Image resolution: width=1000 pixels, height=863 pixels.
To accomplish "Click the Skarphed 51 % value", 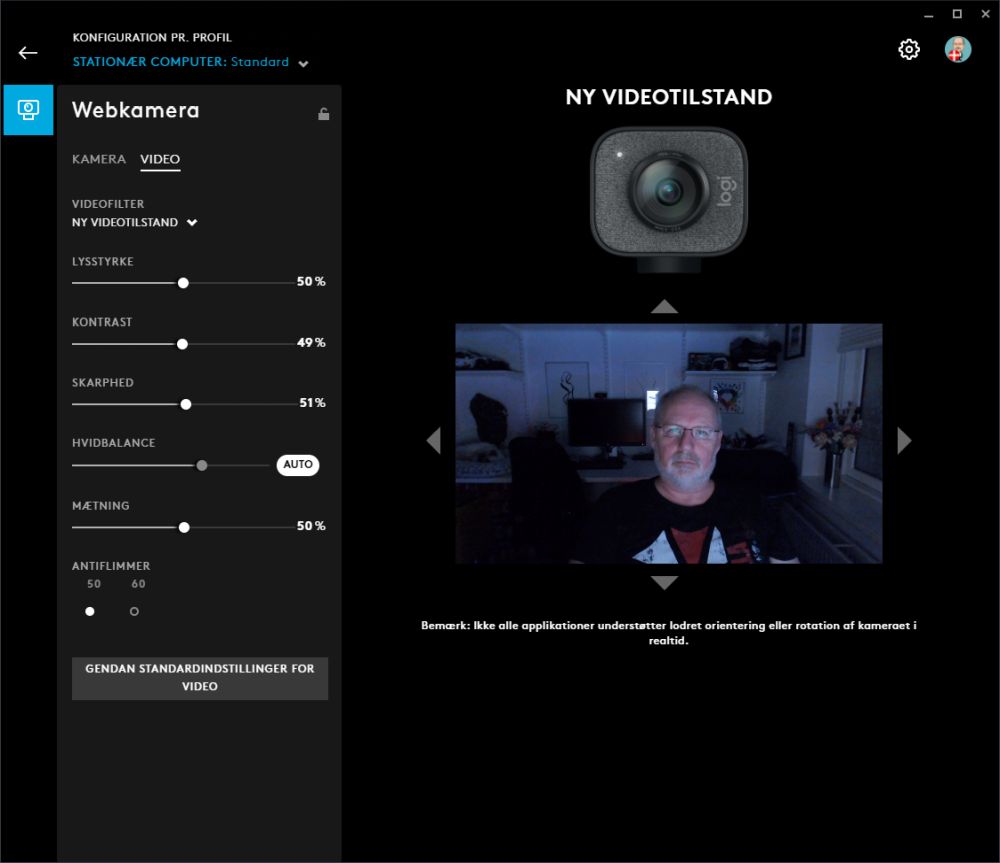I will [x=312, y=402].
